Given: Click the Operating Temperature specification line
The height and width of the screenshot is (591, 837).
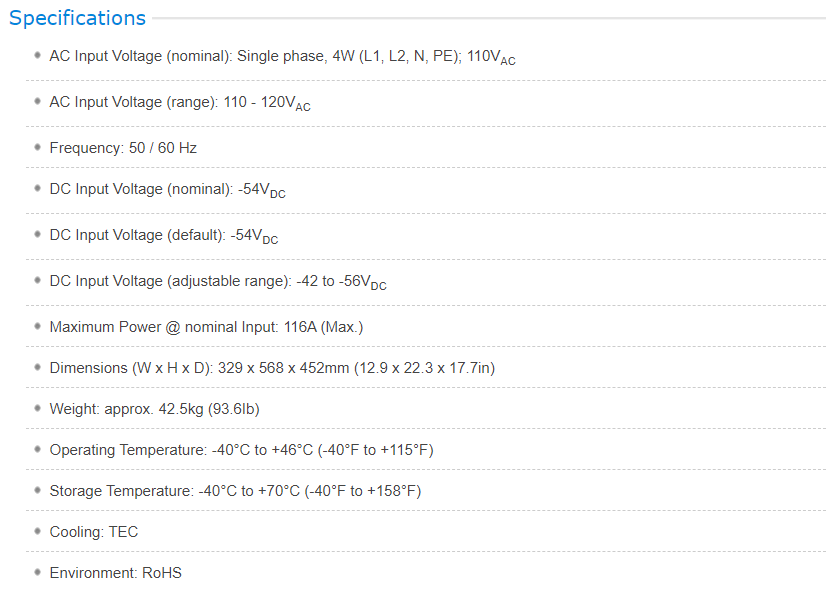Looking at the screenshot, I should [241, 450].
